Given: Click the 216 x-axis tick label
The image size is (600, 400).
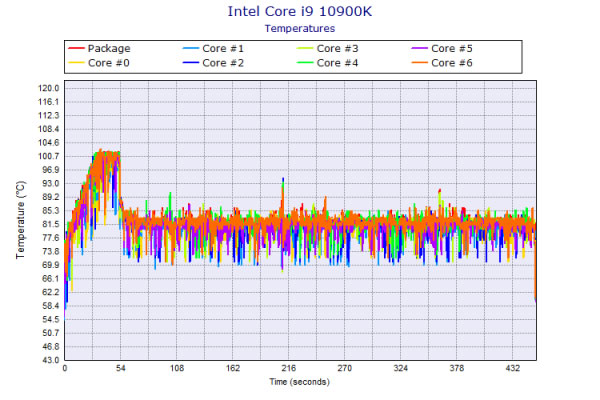Looking at the screenshot, I should [289, 368].
